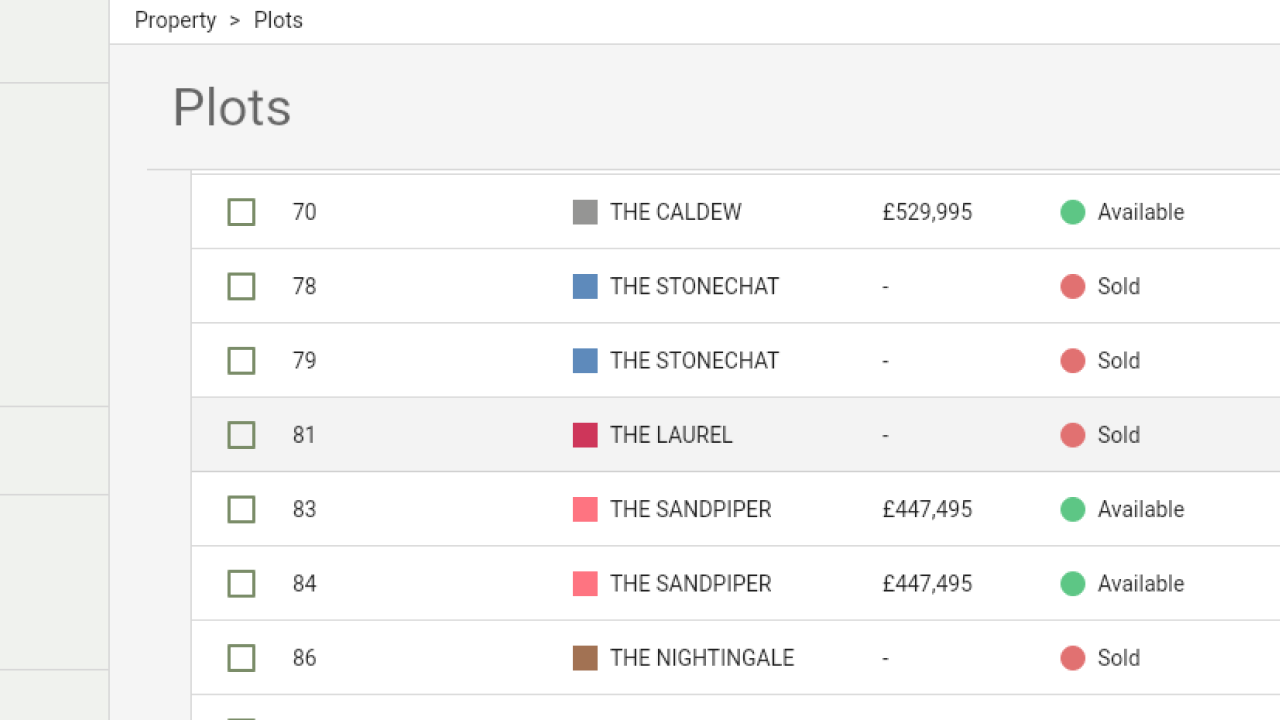Click the crimson swatch beside THE LAUREL

point(585,435)
